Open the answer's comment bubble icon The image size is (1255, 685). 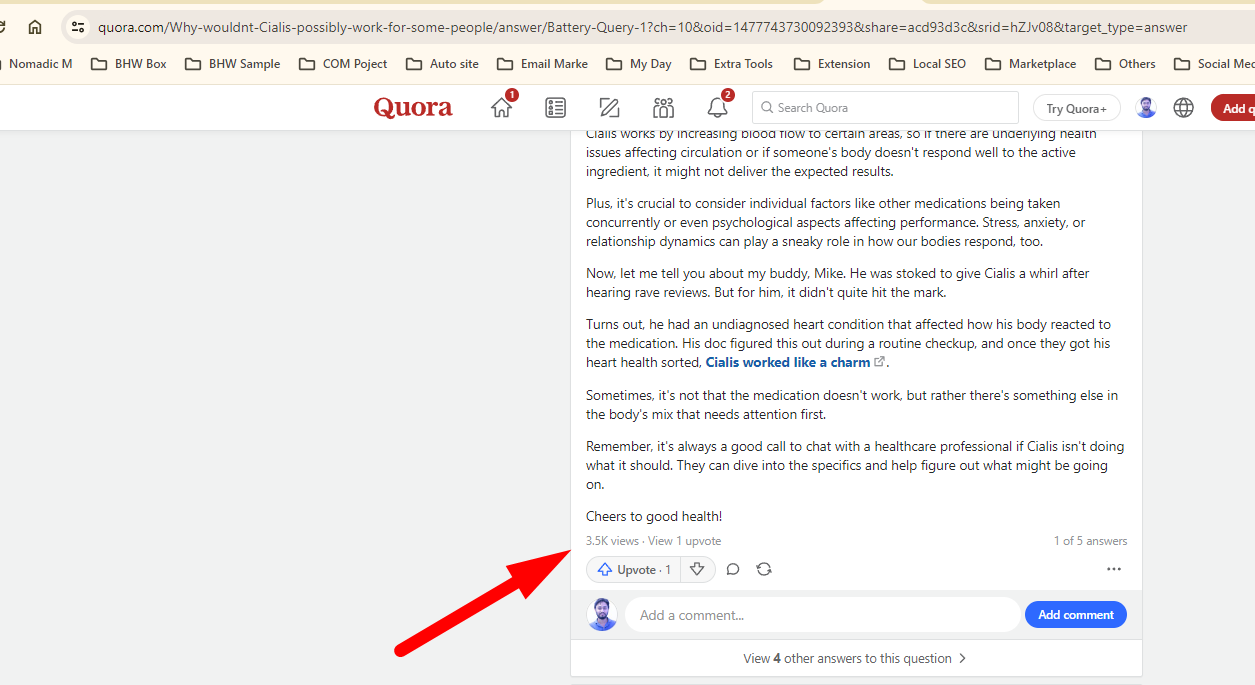coord(733,569)
